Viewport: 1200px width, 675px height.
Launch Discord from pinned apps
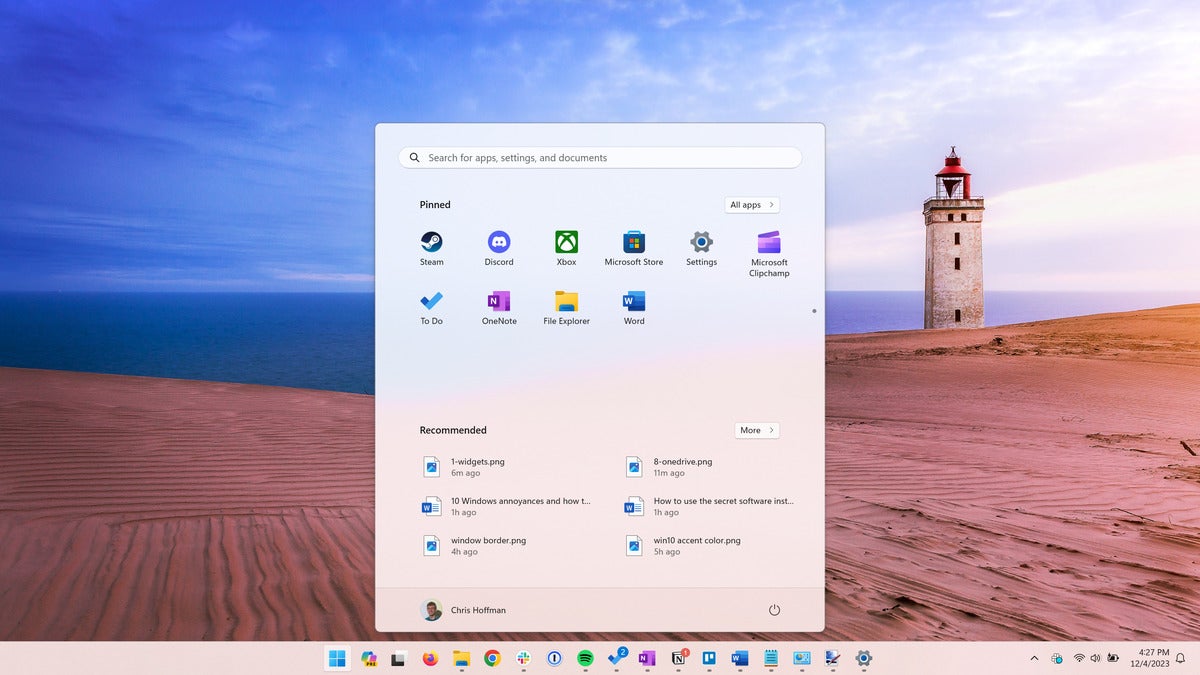tap(499, 248)
